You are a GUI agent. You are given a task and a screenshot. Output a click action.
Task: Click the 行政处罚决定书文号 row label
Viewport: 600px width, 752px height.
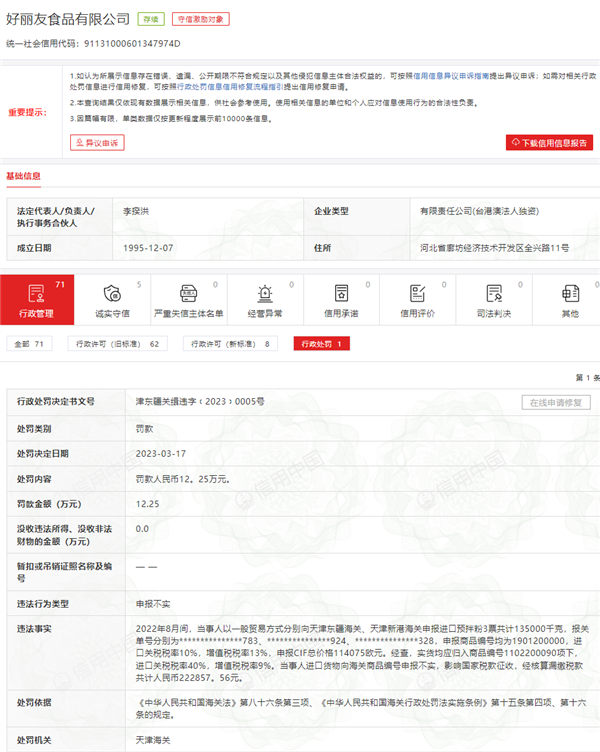(56, 401)
